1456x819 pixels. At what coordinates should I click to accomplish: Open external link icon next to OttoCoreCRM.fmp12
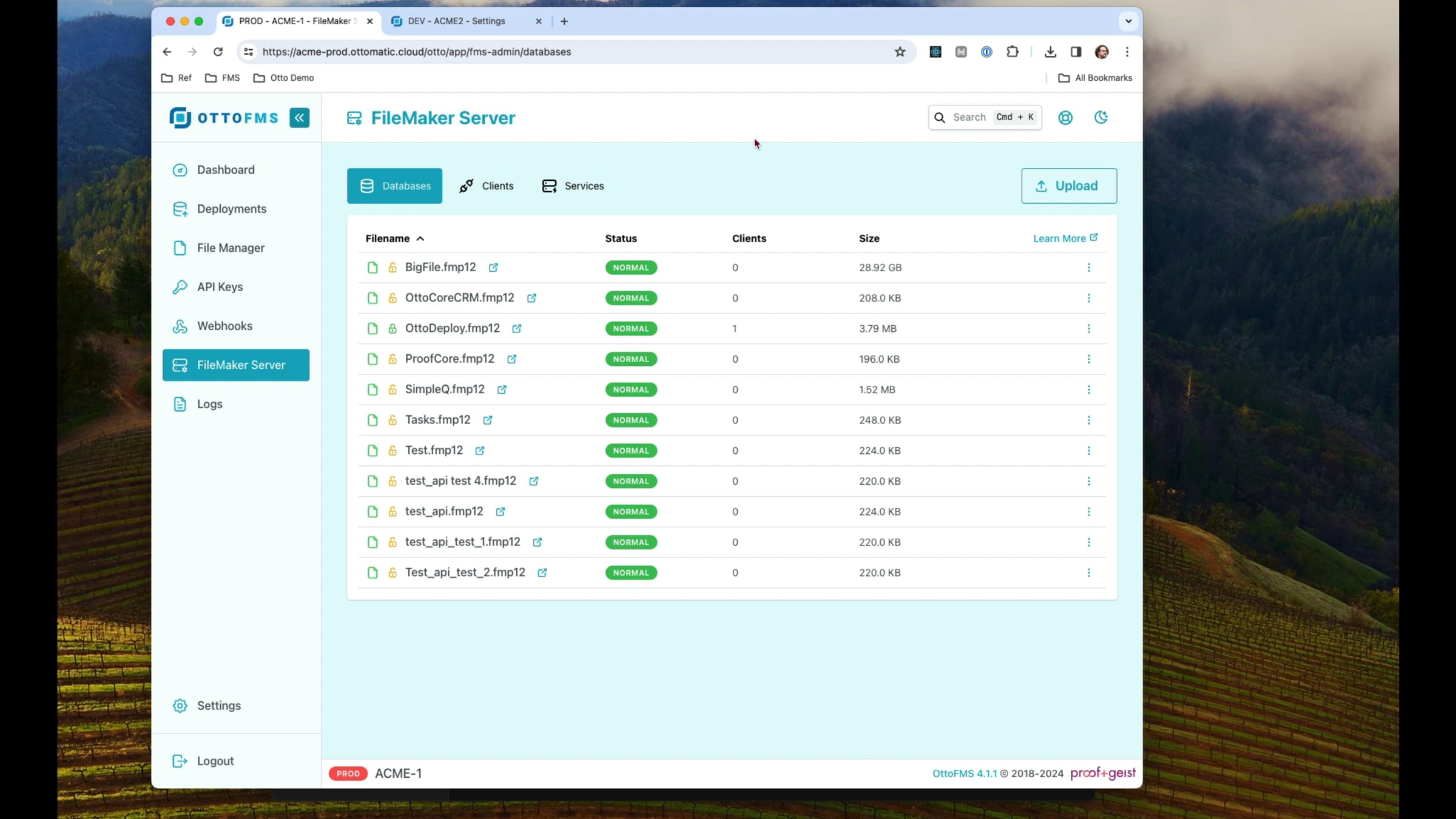click(531, 298)
